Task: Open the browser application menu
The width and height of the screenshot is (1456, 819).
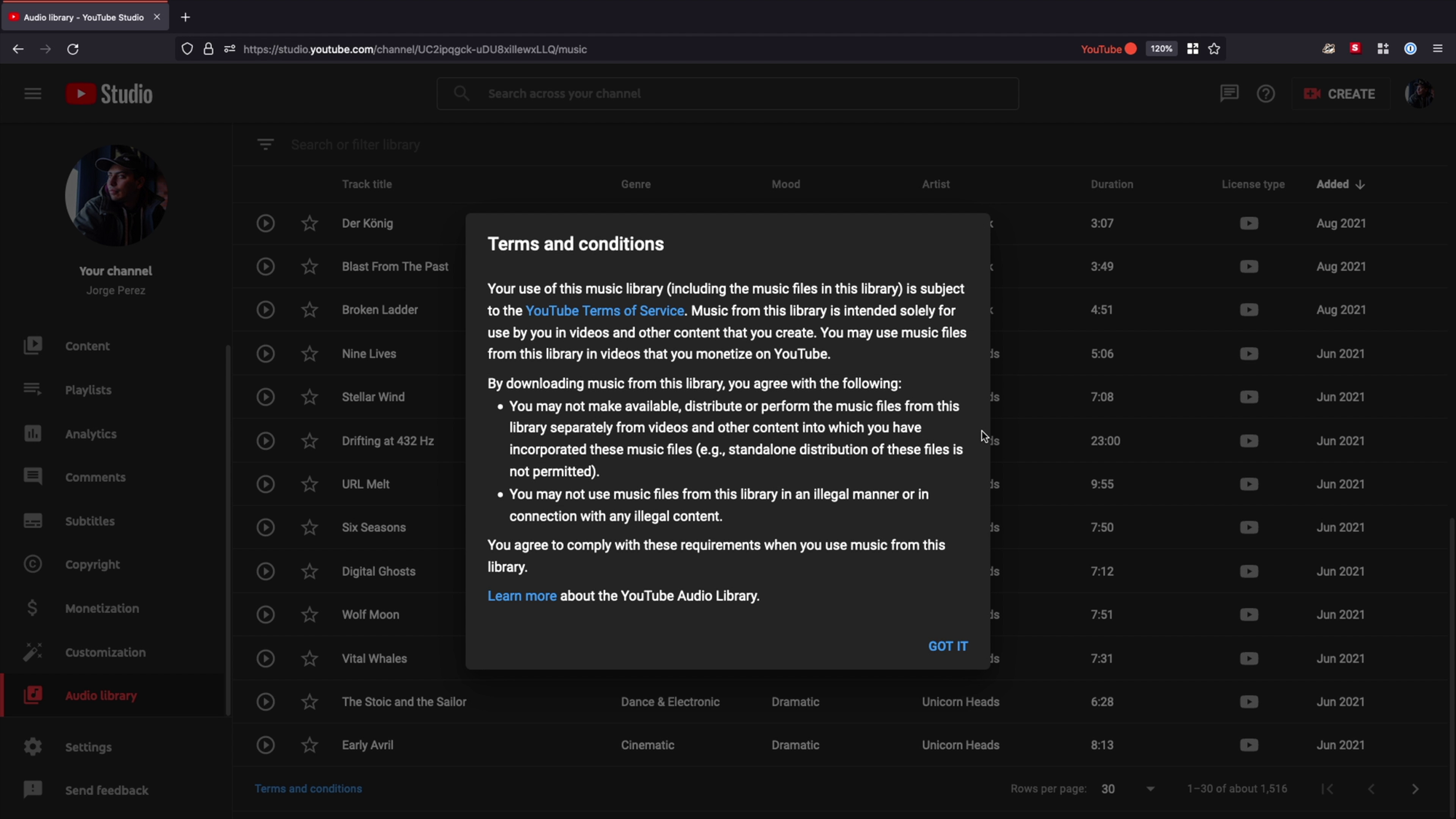Action: (x=1438, y=49)
